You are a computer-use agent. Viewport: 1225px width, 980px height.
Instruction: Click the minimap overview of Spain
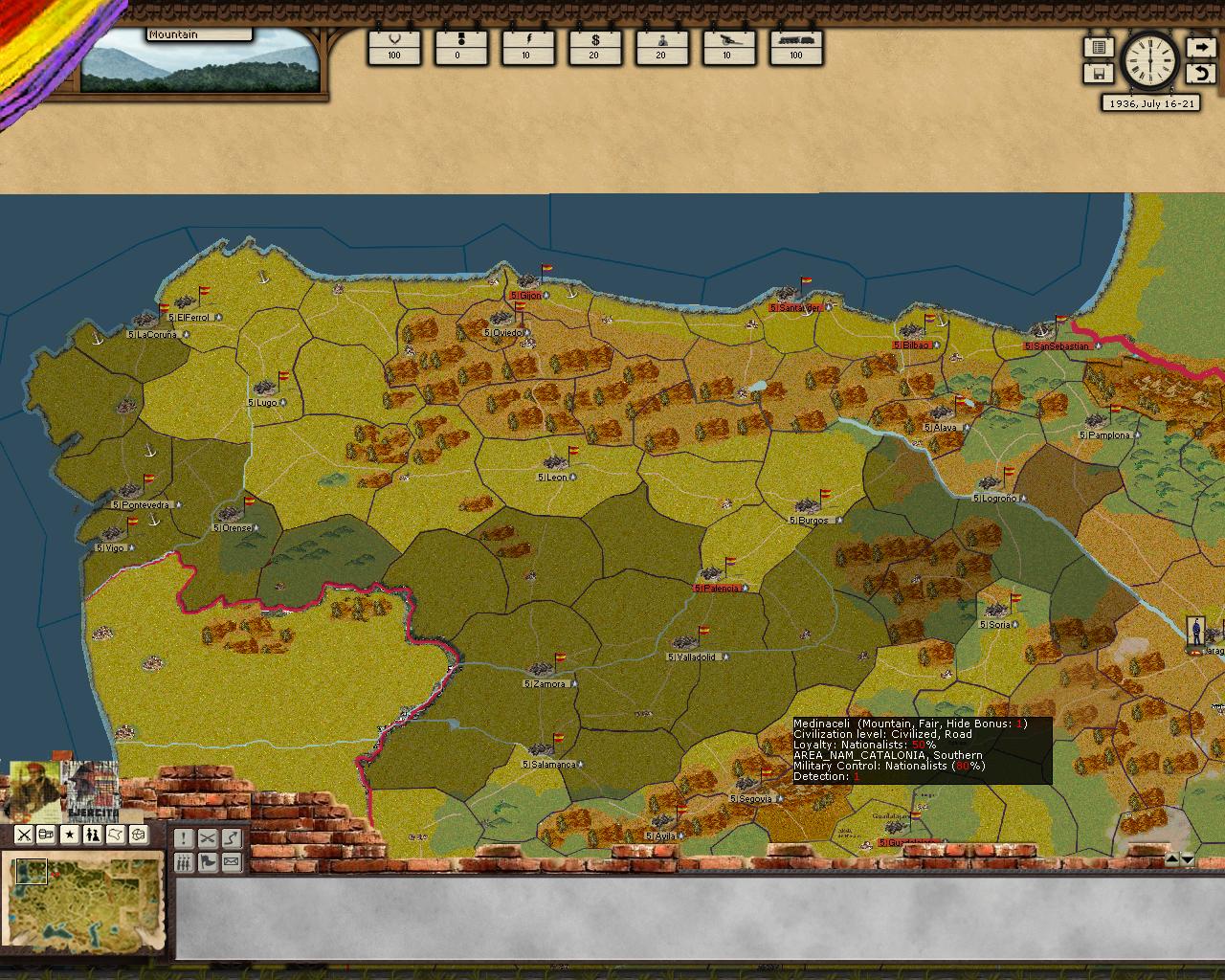[88, 904]
